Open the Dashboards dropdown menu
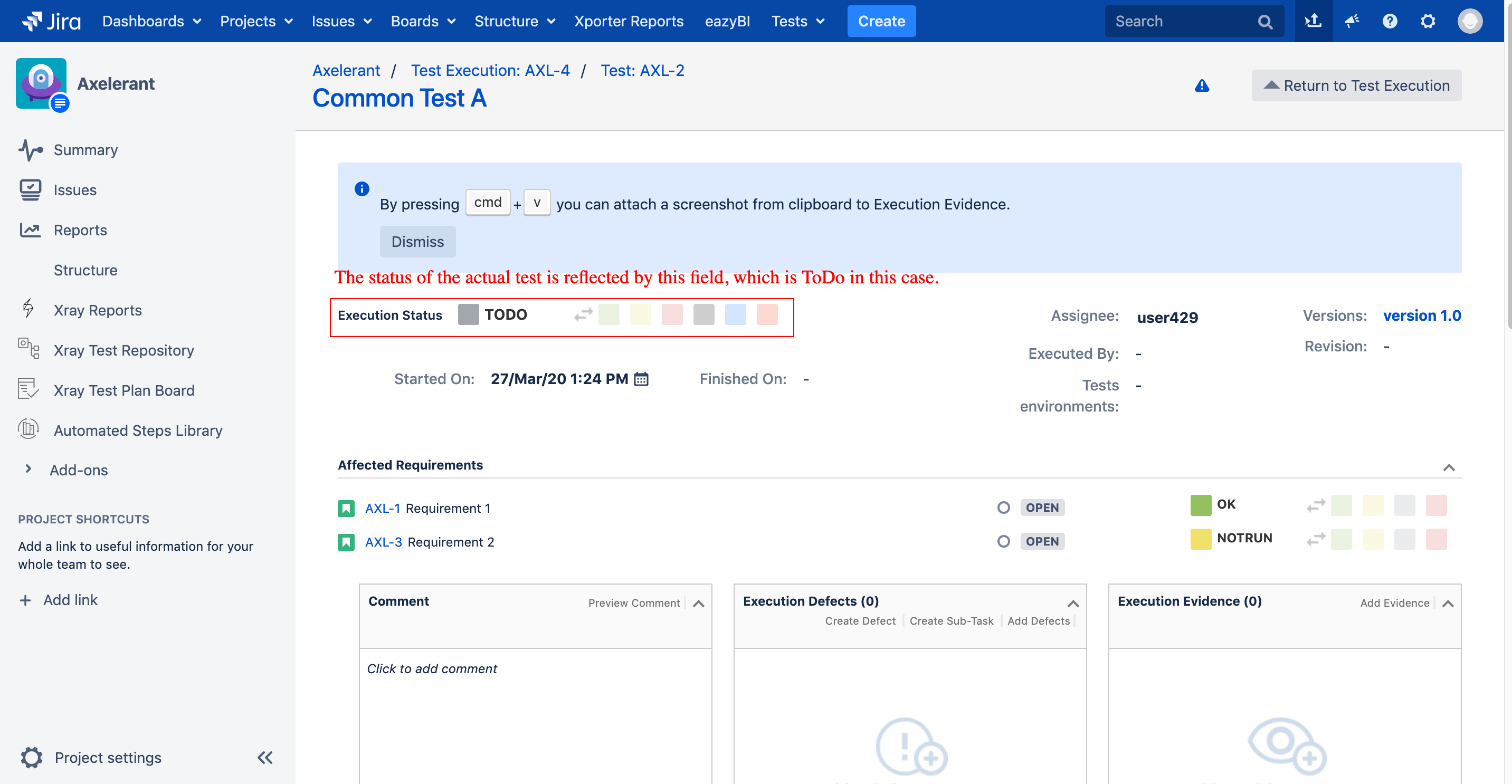 pos(151,21)
